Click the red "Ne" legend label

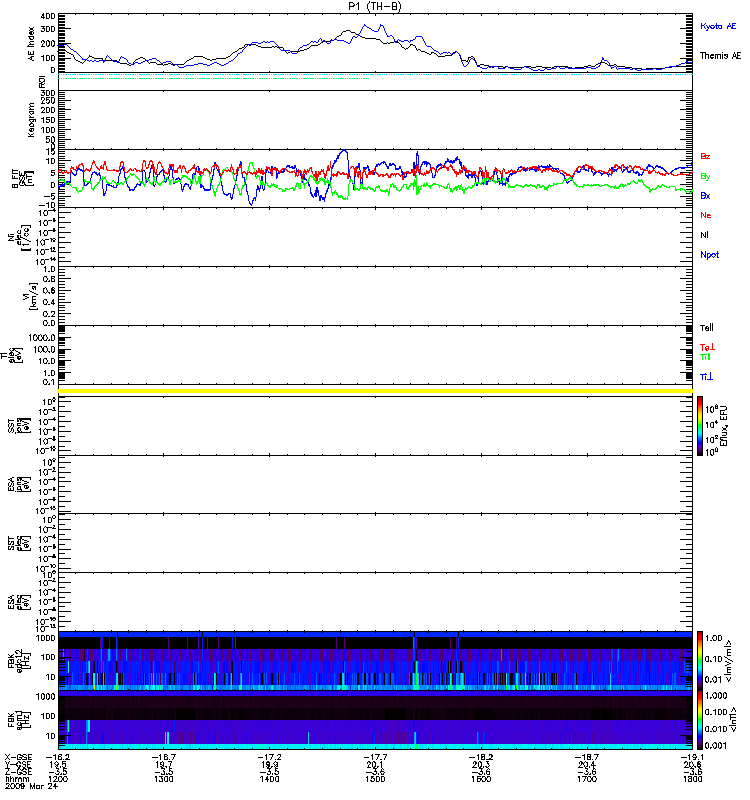coord(706,215)
